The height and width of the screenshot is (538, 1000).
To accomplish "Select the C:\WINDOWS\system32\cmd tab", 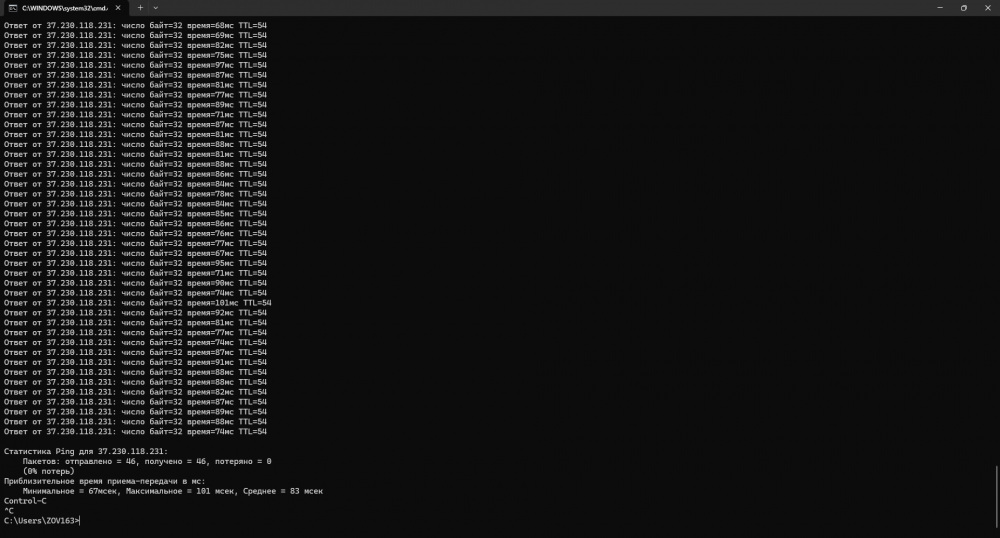I will [x=64, y=8].
